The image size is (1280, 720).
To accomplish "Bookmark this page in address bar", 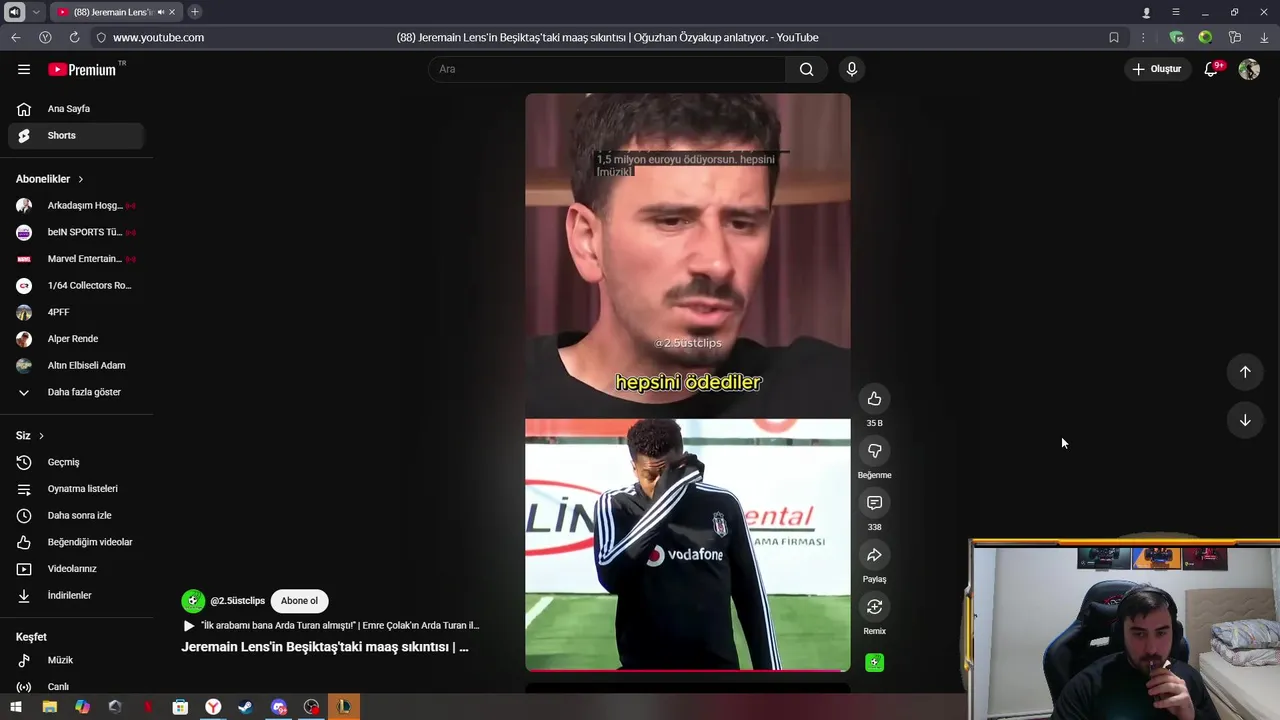I will (1114, 37).
